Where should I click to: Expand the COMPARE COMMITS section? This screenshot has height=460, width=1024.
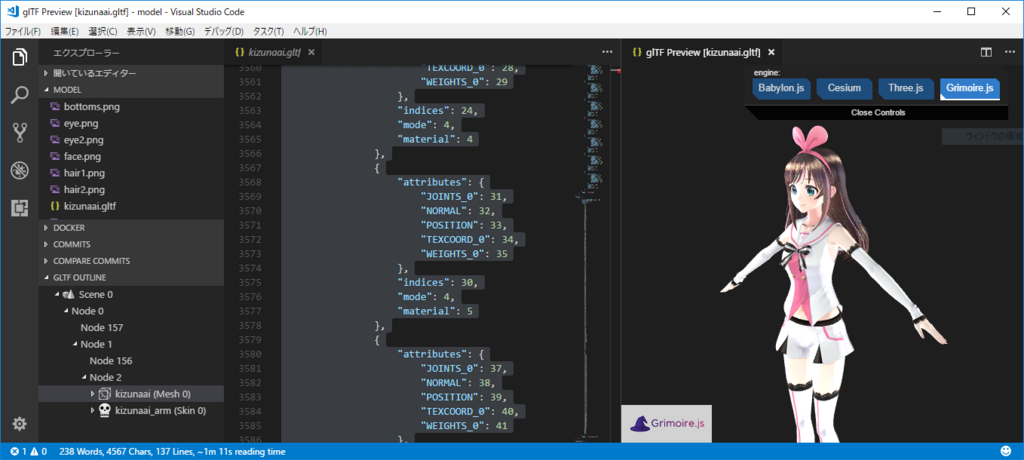pos(46,261)
